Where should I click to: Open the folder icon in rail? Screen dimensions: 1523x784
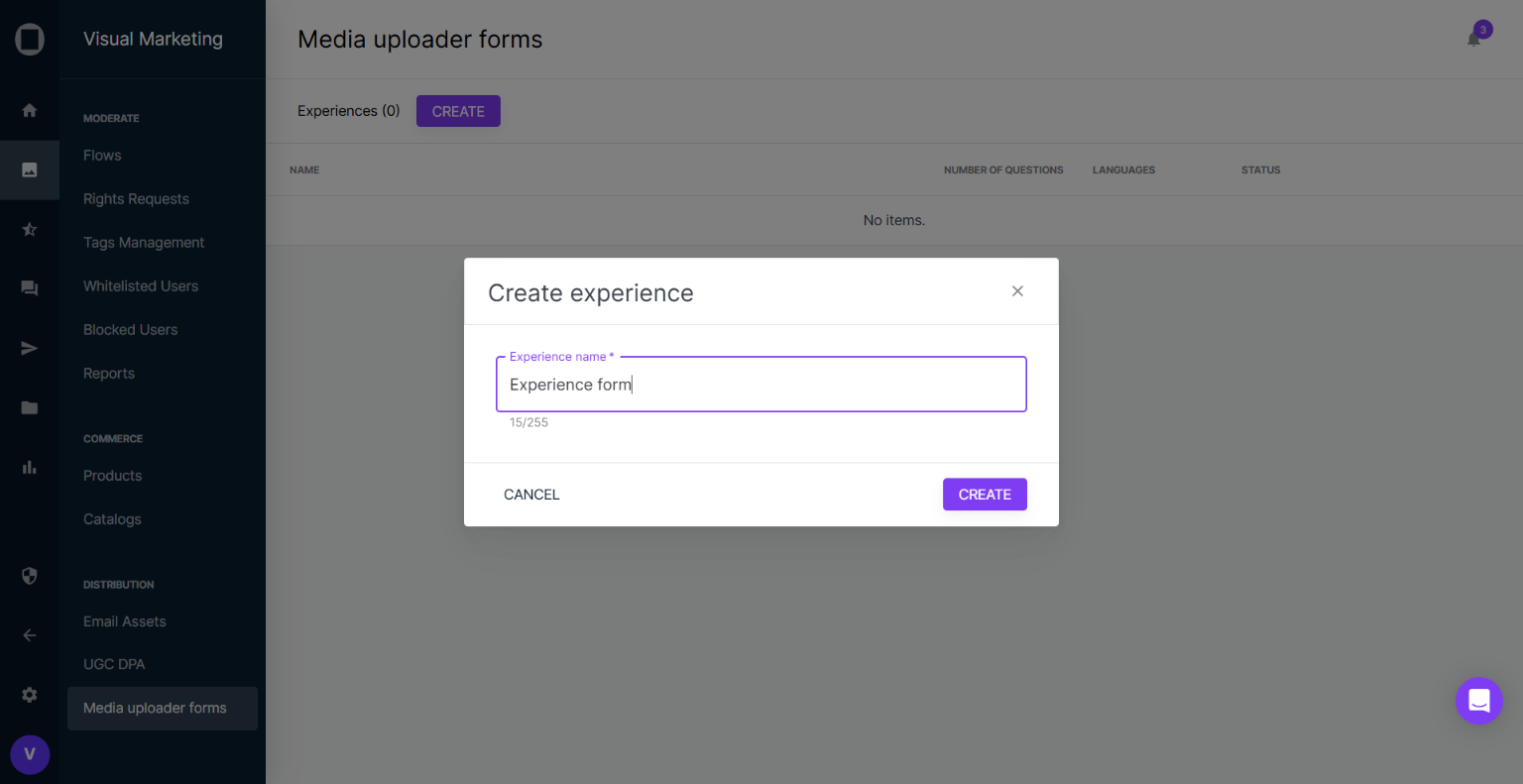coord(30,407)
